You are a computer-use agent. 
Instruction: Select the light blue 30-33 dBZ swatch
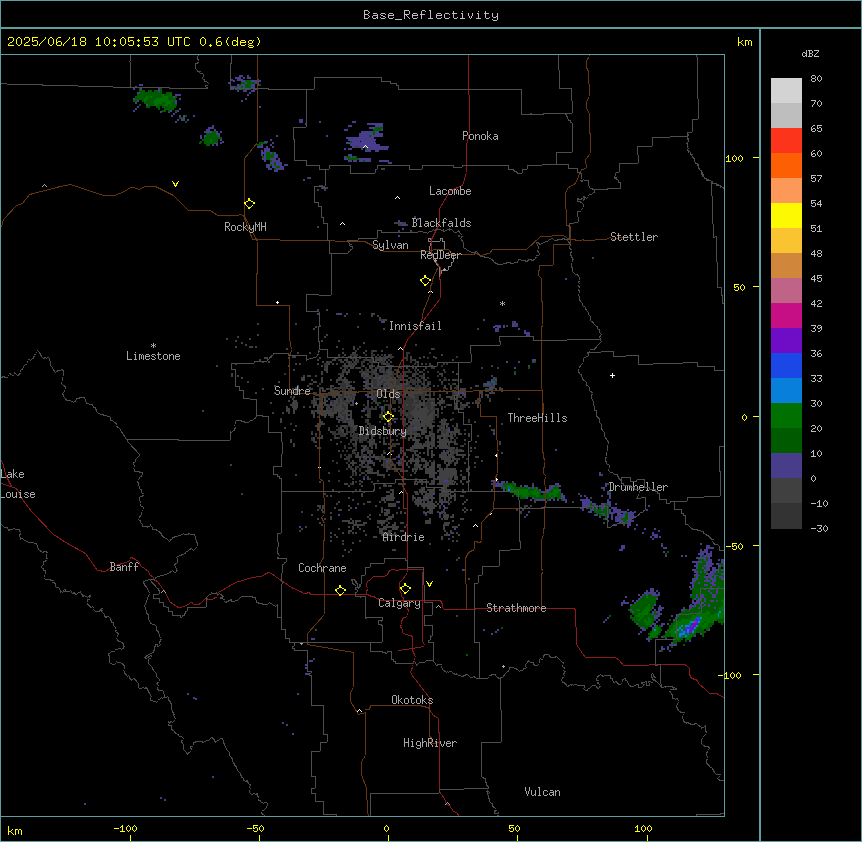(x=786, y=390)
